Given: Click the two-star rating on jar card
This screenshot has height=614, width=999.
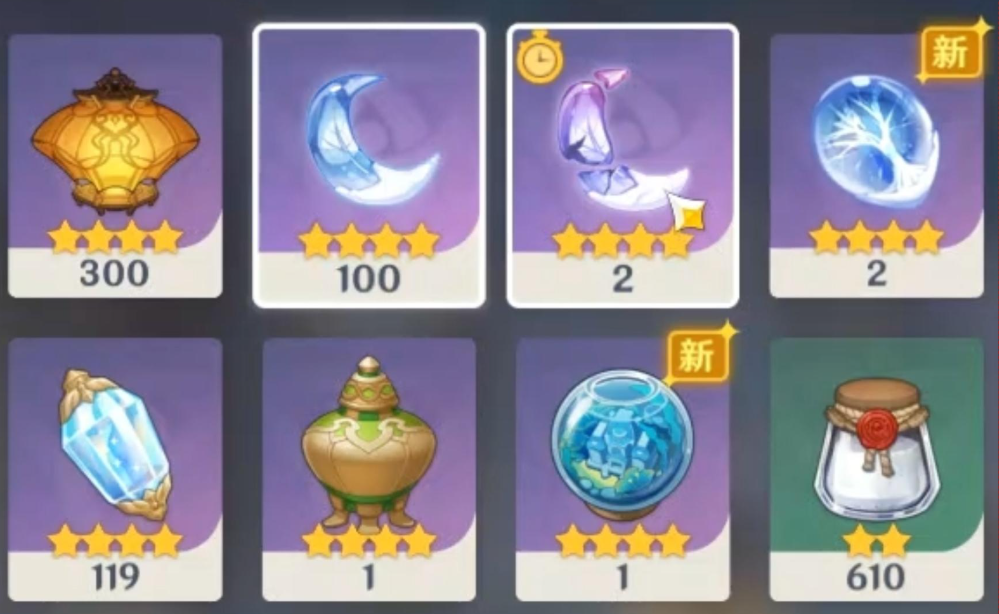Looking at the screenshot, I should coord(876,541).
